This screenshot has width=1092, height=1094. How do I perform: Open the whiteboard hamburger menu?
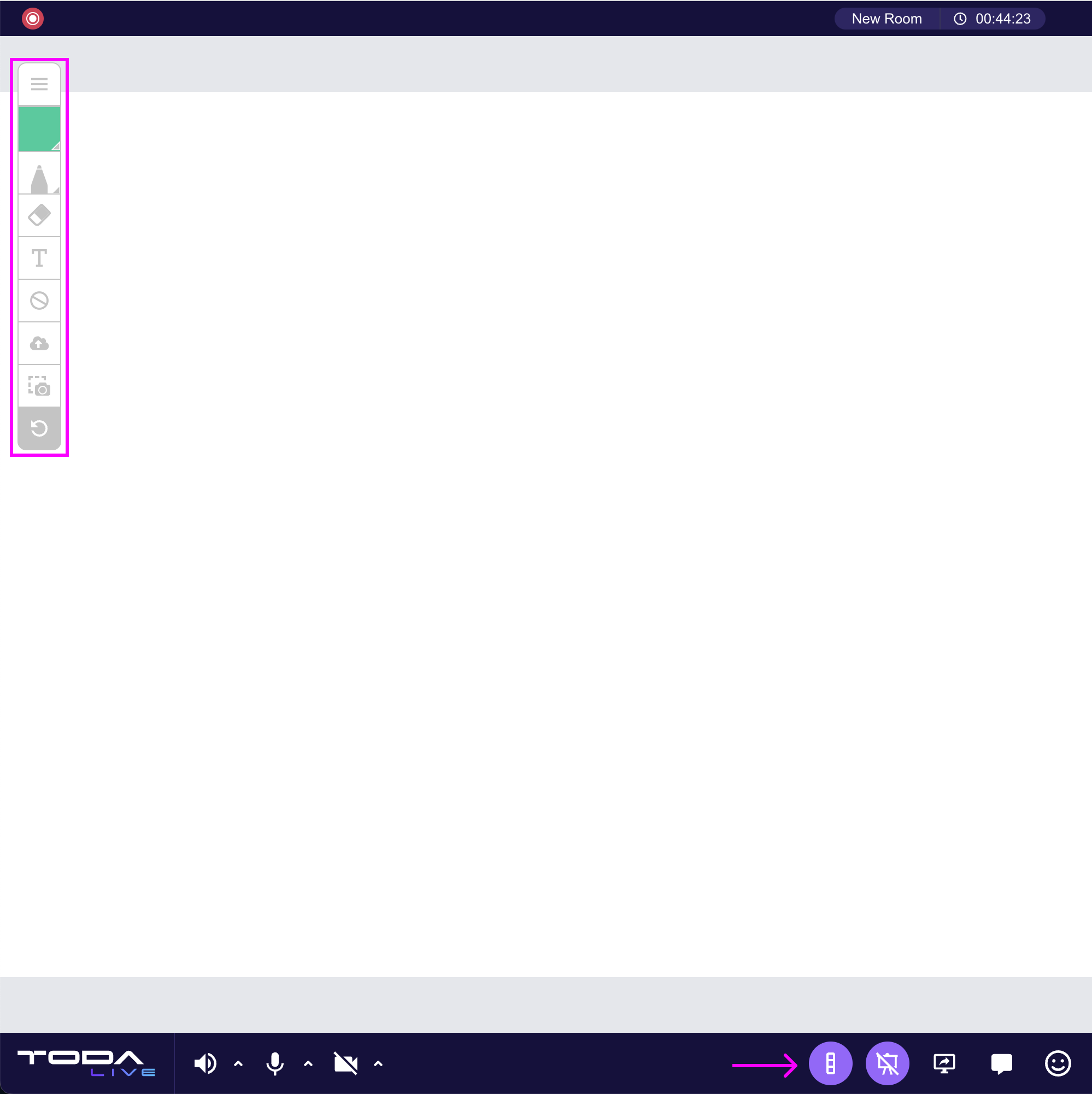(x=39, y=84)
